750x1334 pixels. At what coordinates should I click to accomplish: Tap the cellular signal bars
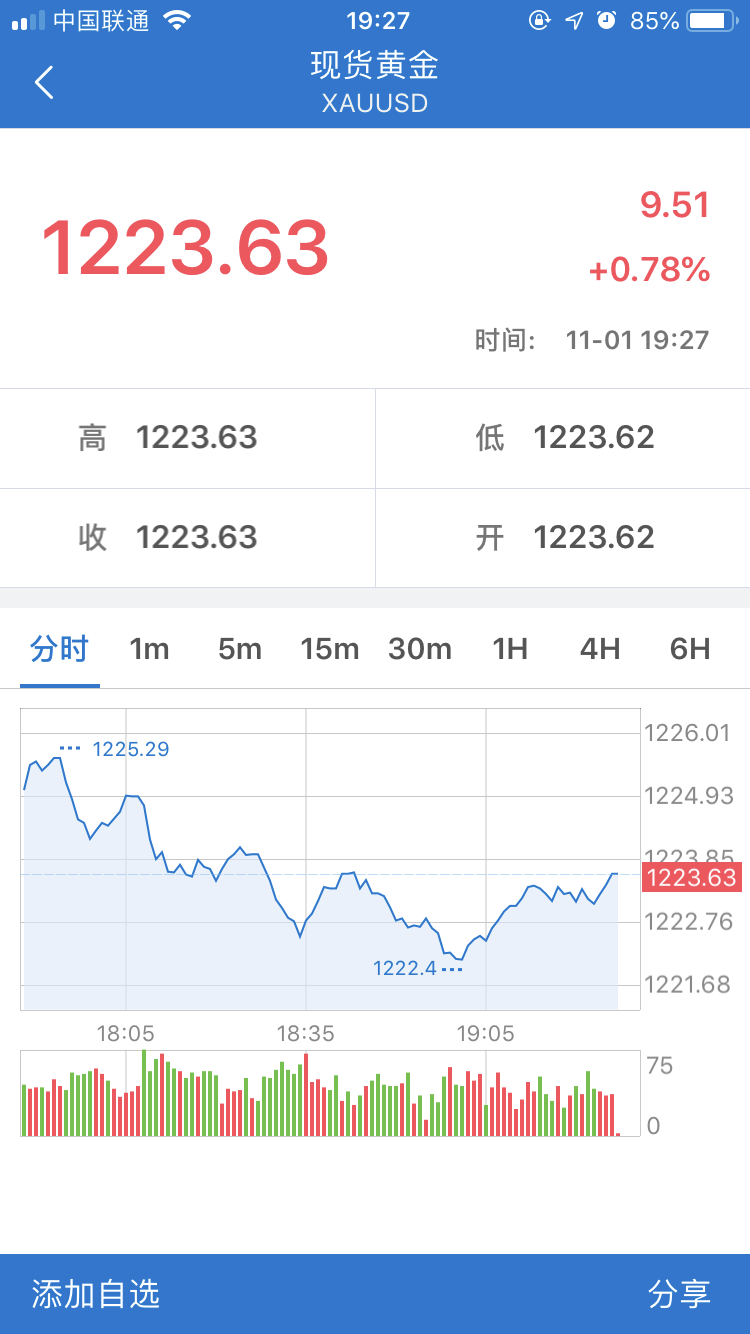[x=28, y=20]
